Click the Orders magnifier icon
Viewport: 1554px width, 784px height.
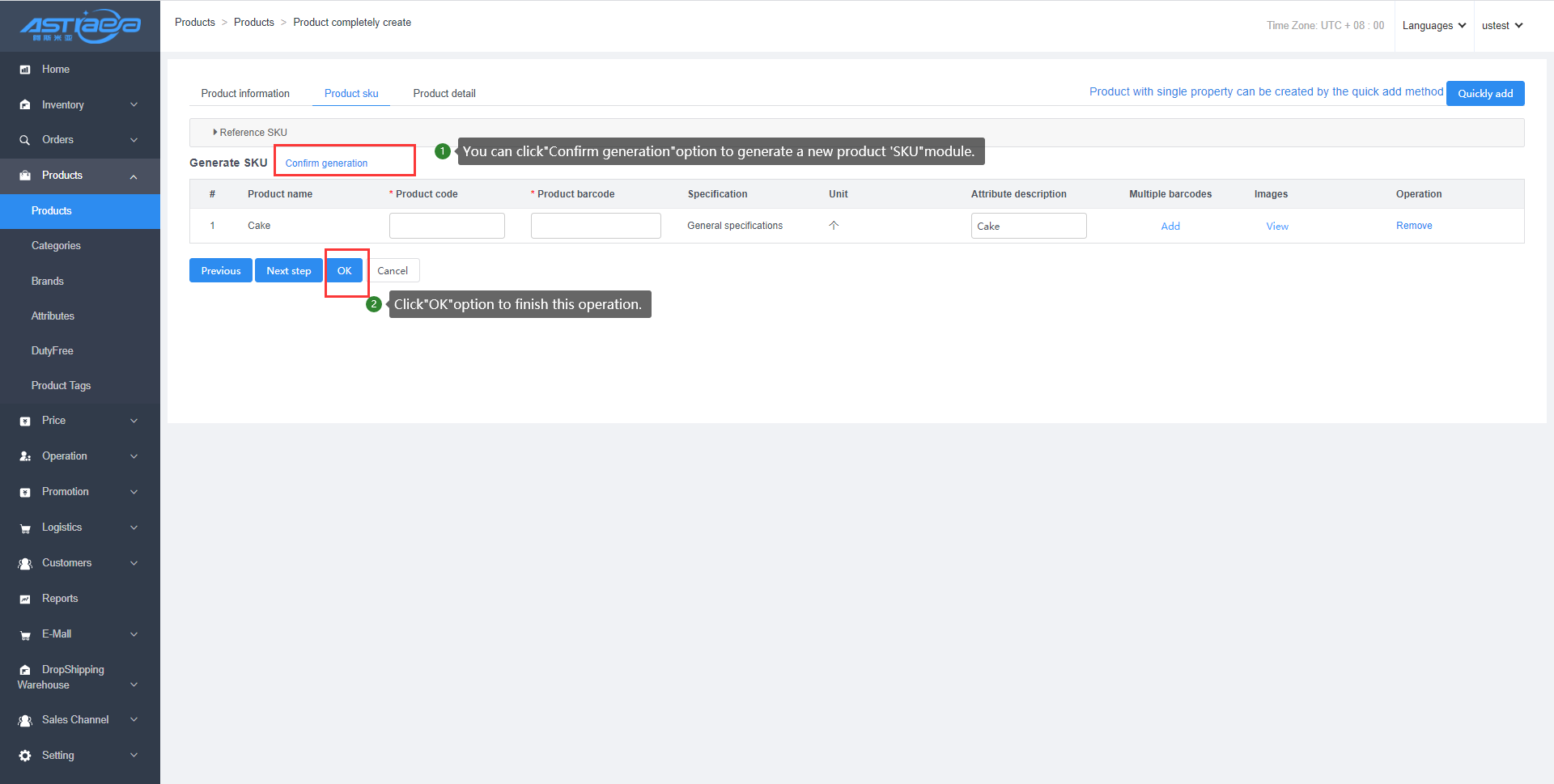(25, 140)
